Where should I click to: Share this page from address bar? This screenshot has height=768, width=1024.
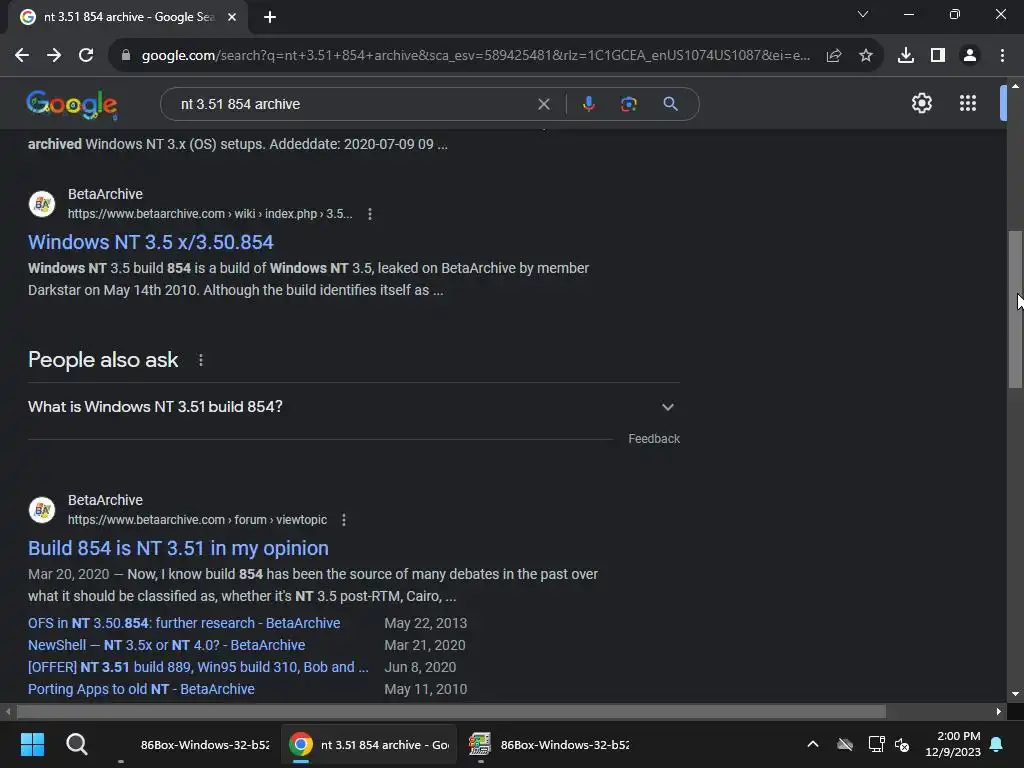(x=834, y=56)
